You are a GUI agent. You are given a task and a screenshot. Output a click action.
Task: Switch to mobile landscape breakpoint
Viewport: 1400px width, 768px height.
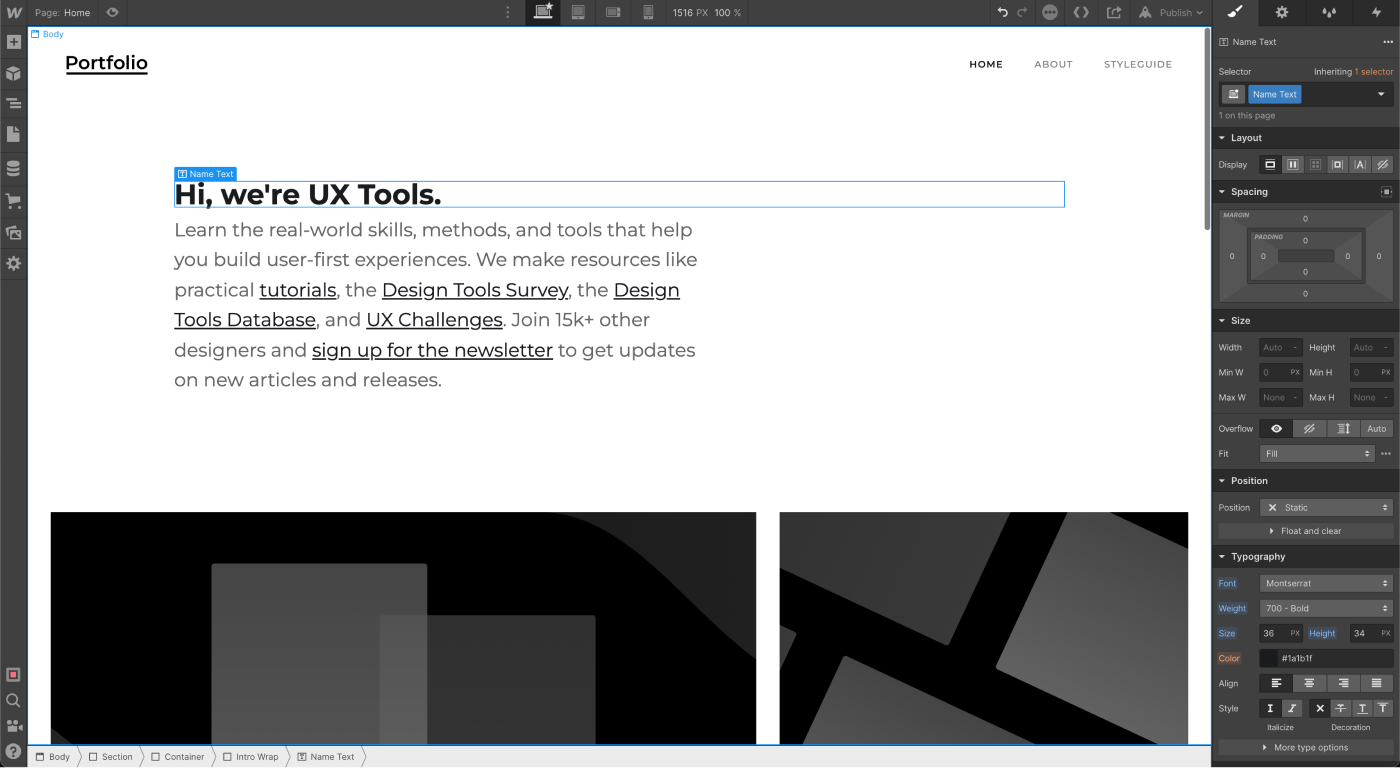point(613,12)
